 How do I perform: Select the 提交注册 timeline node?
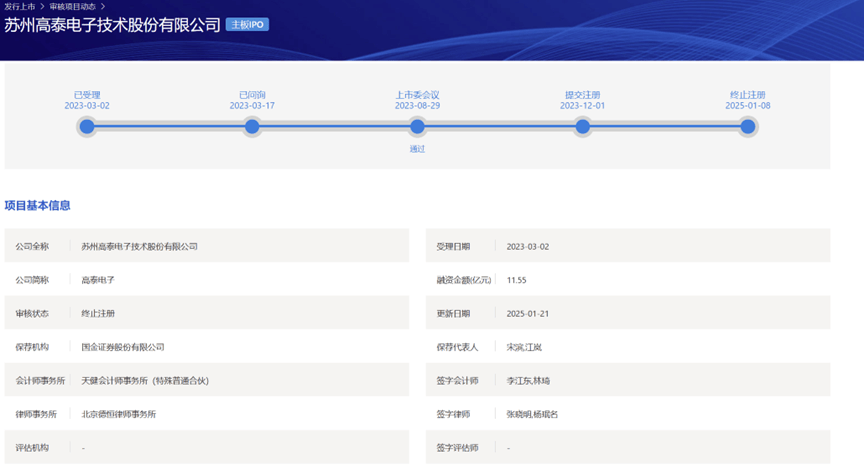pos(582,127)
